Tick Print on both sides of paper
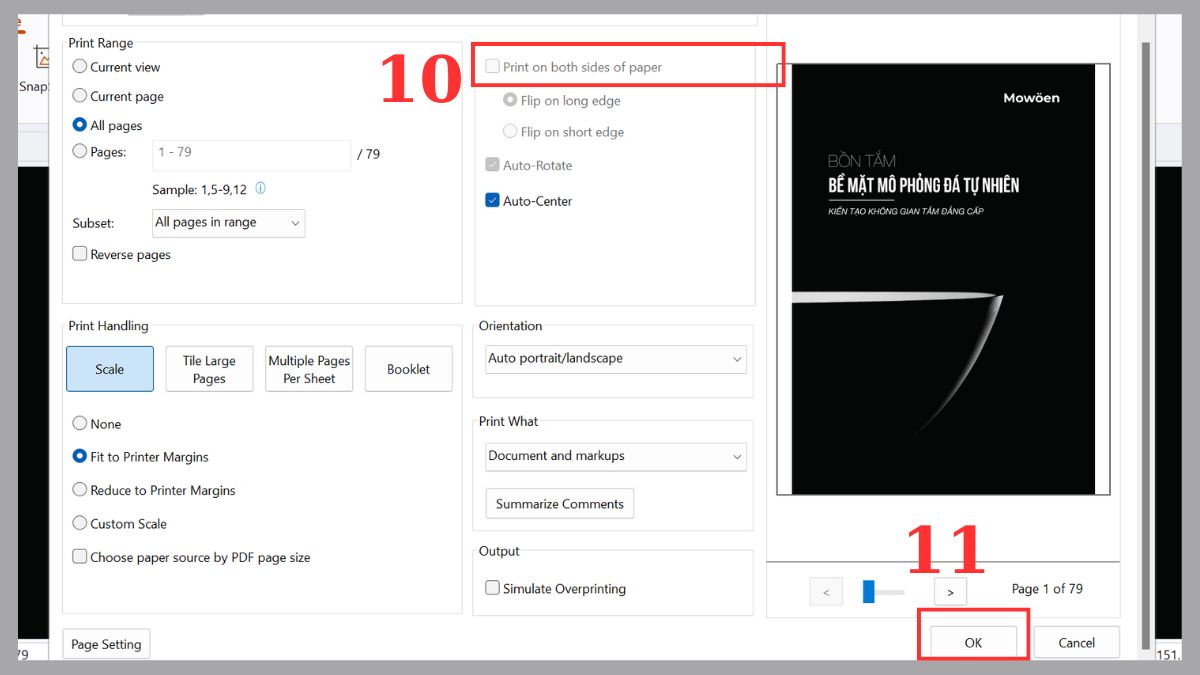The image size is (1200, 675). click(x=492, y=67)
